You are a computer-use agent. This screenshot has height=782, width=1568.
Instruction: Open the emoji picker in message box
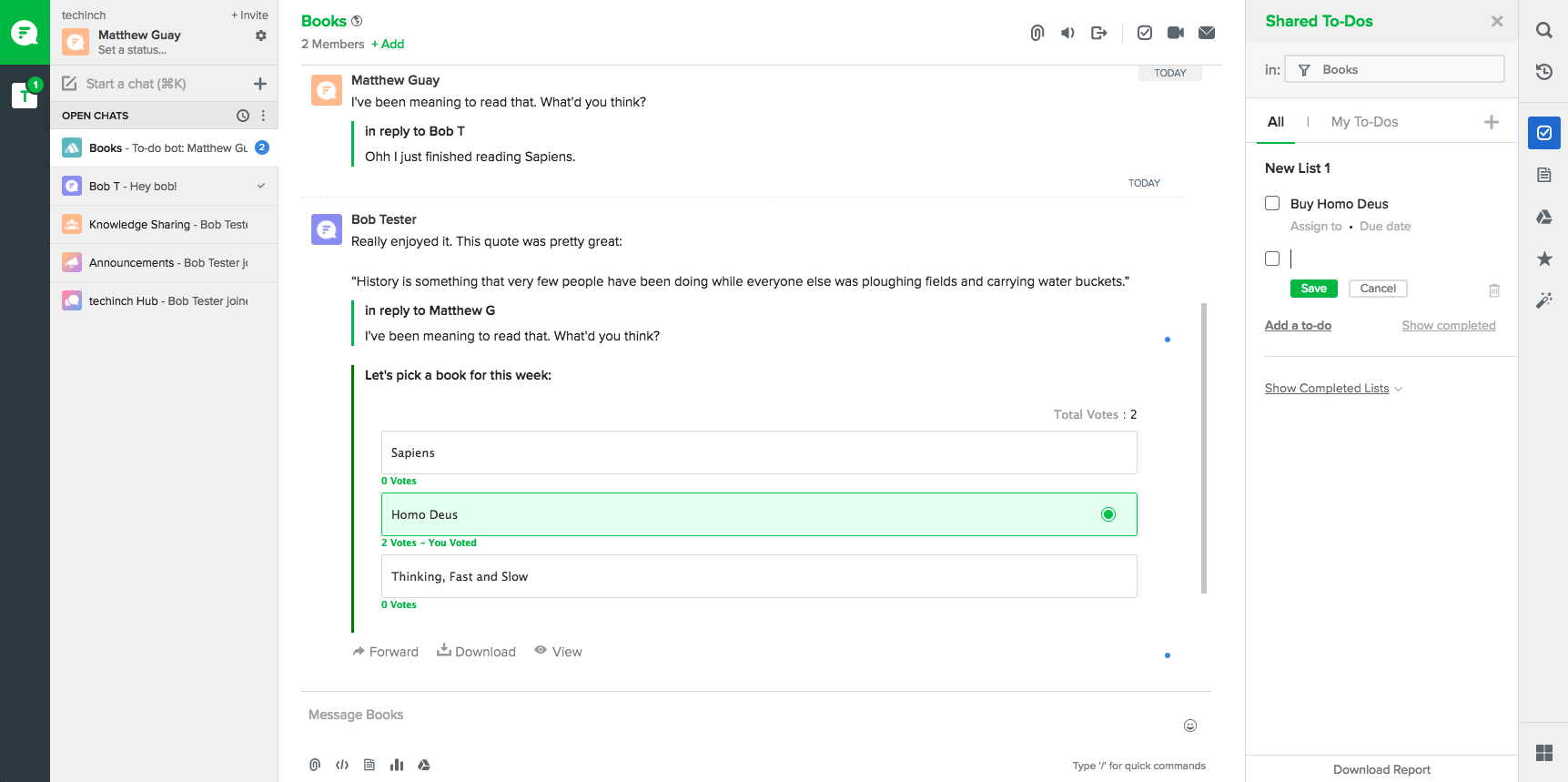pyautogui.click(x=1189, y=726)
